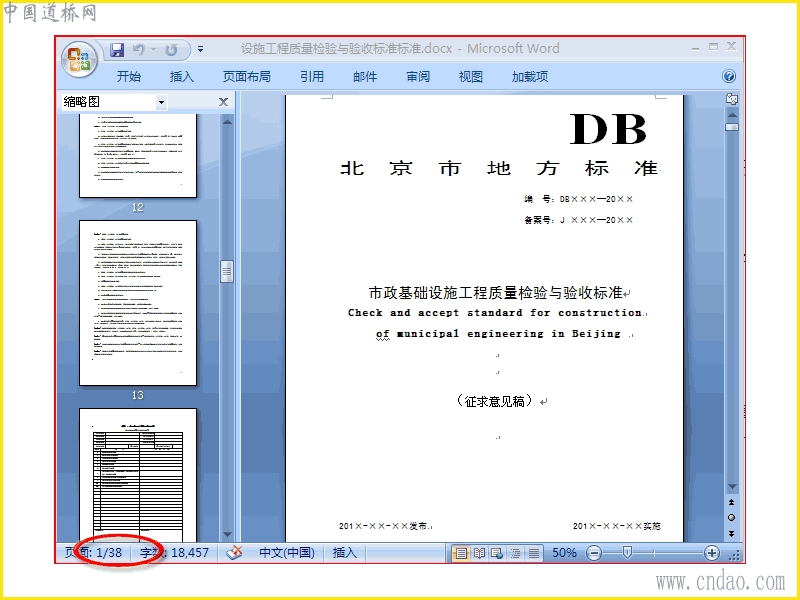Expand customize quick access toolbar arrow
Viewport: 800px width, 600px height.
[x=201, y=49]
